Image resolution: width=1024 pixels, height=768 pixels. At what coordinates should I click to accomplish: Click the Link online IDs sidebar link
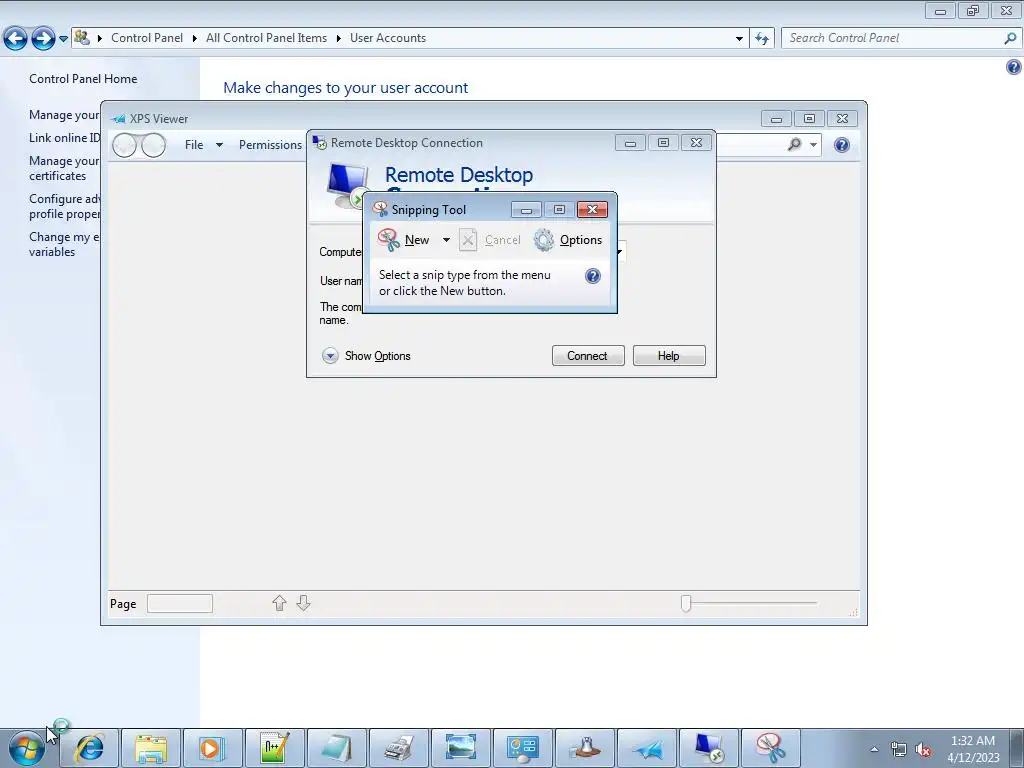(x=65, y=138)
